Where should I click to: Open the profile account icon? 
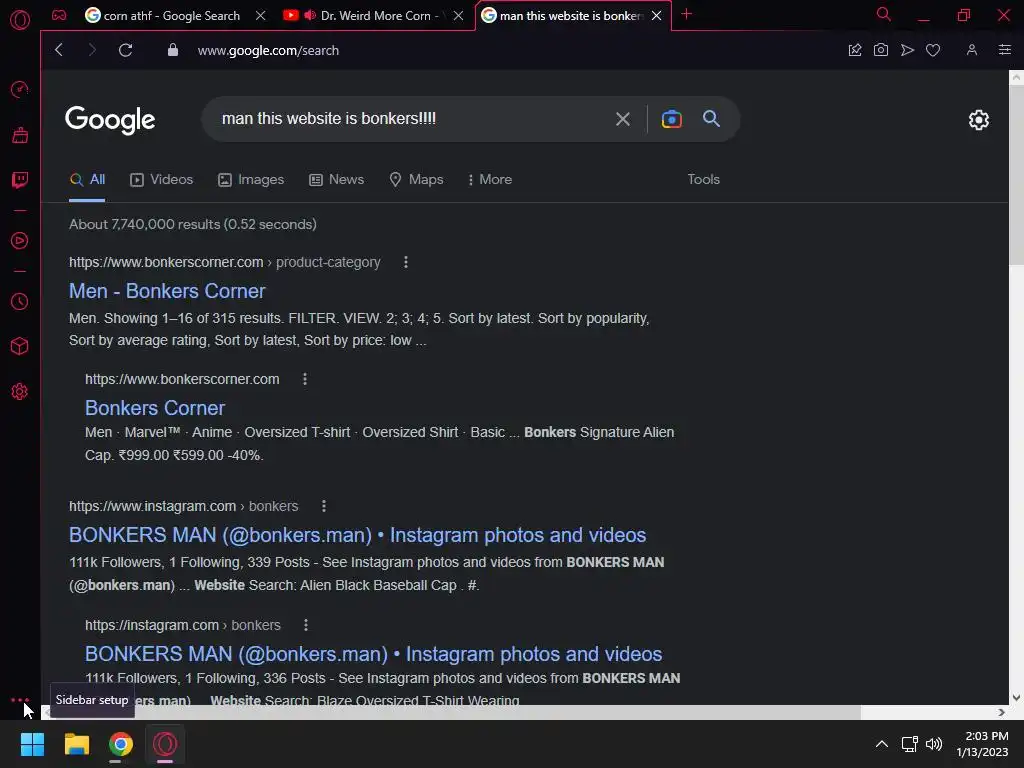tap(972, 50)
